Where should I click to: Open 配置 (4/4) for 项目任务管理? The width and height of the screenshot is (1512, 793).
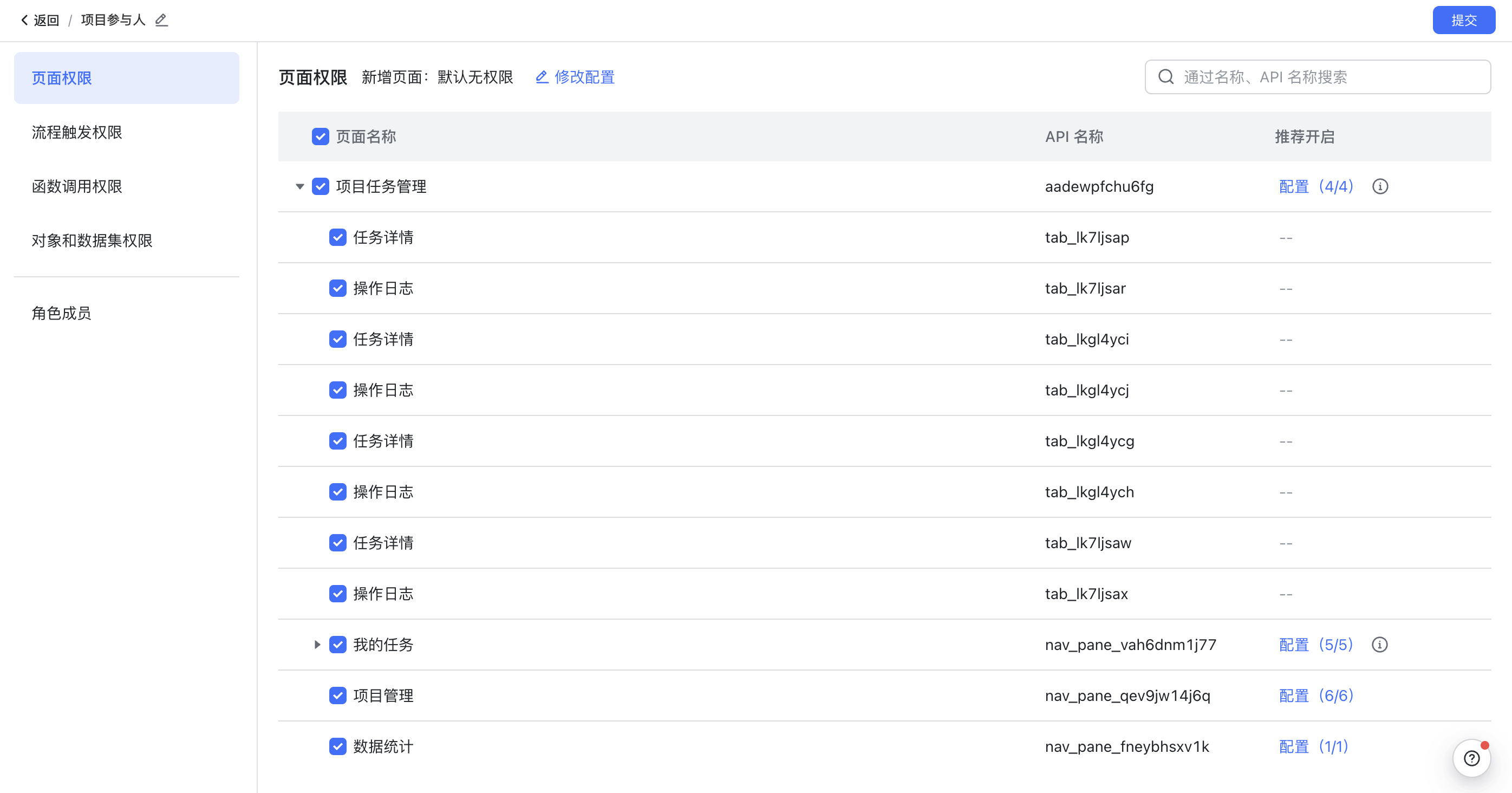click(x=1316, y=187)
